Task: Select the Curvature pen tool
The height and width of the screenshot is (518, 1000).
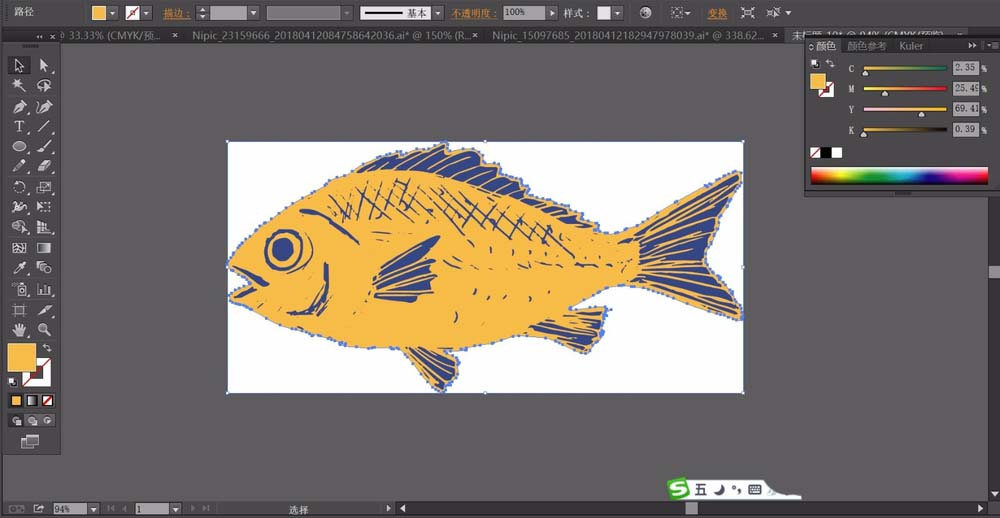Action: (44, 106)
